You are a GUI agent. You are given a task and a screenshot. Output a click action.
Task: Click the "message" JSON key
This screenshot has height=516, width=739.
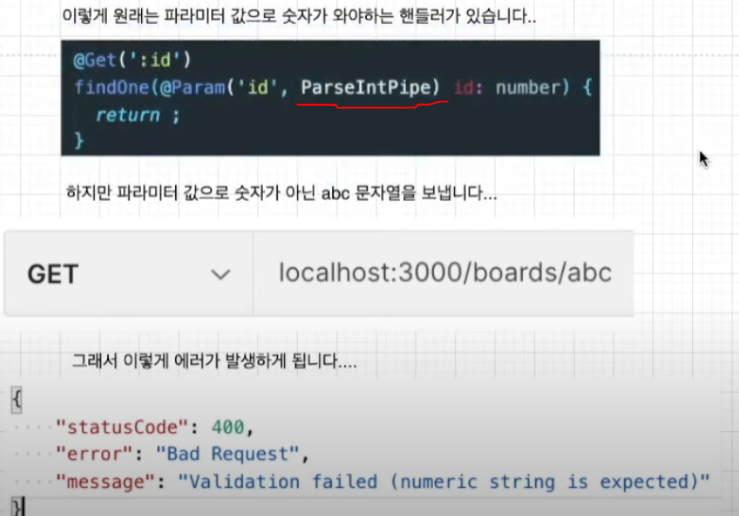(105, 482)
